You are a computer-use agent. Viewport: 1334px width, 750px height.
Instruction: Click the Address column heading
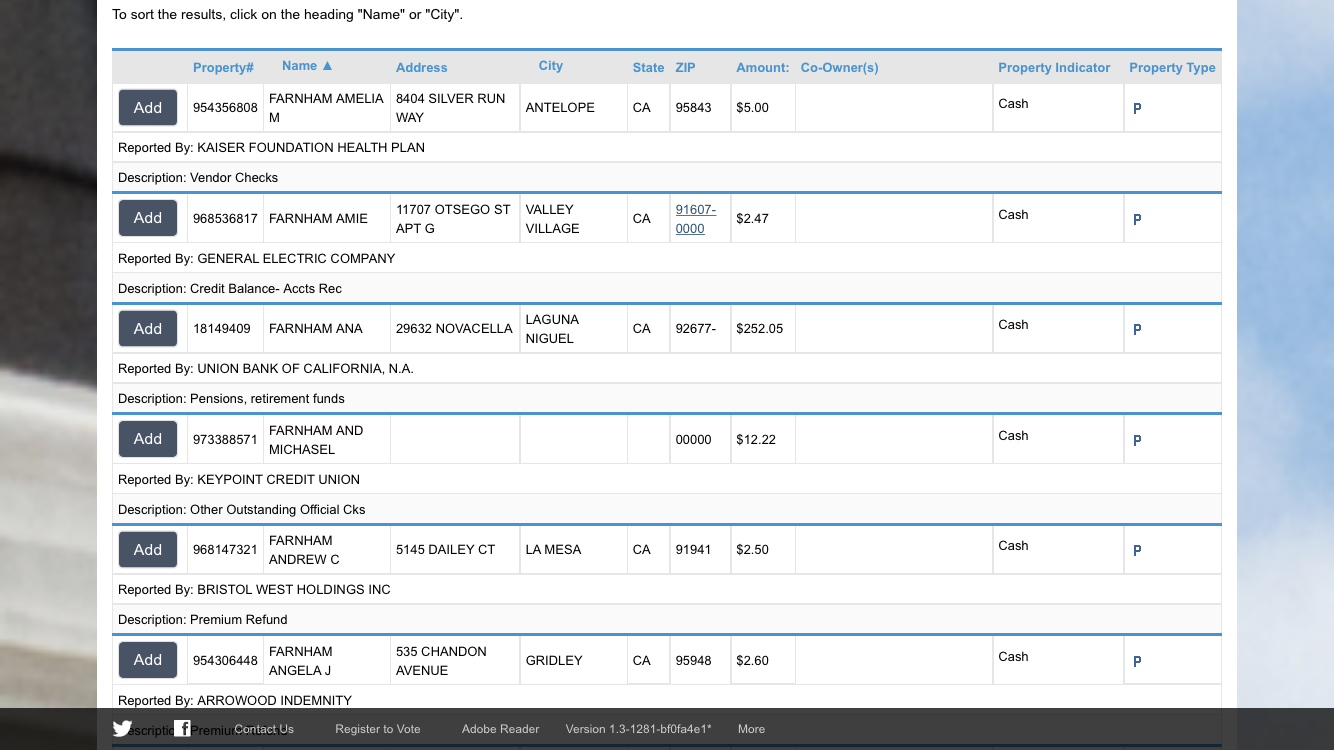click(x=422, y=68)
